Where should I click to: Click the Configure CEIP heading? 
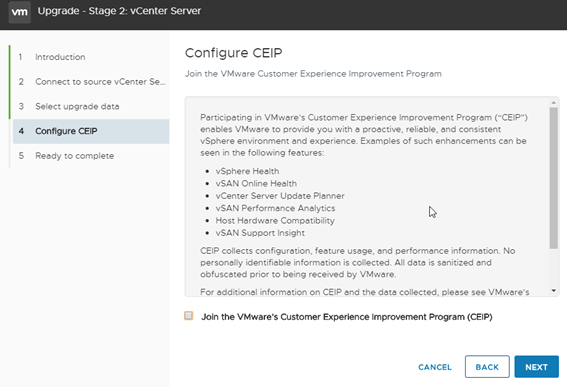click(233, 53)
